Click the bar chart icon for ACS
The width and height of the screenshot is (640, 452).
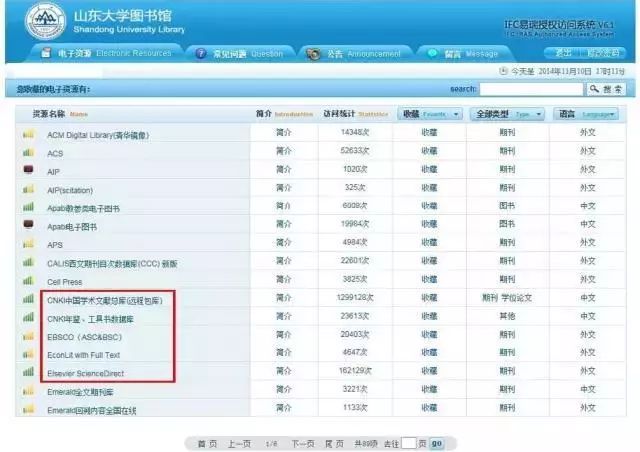click(x=29, y=152)
